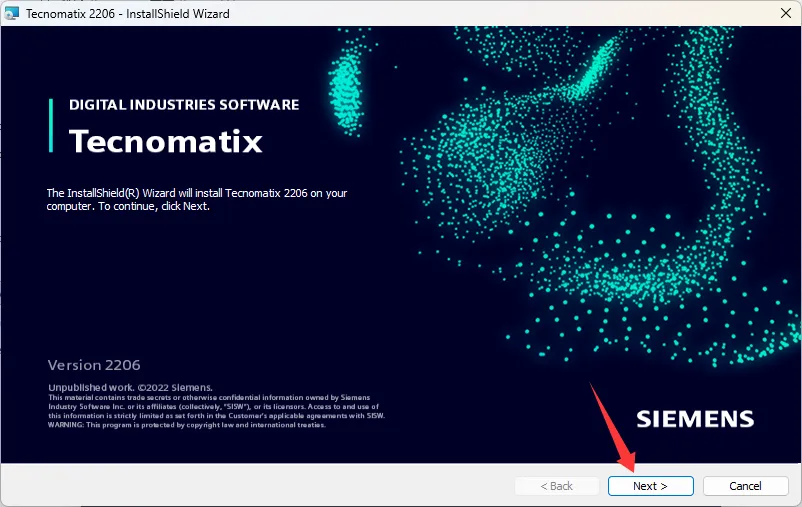
Task: Close the InstallShield Wizard window
Action: point(786,13)
